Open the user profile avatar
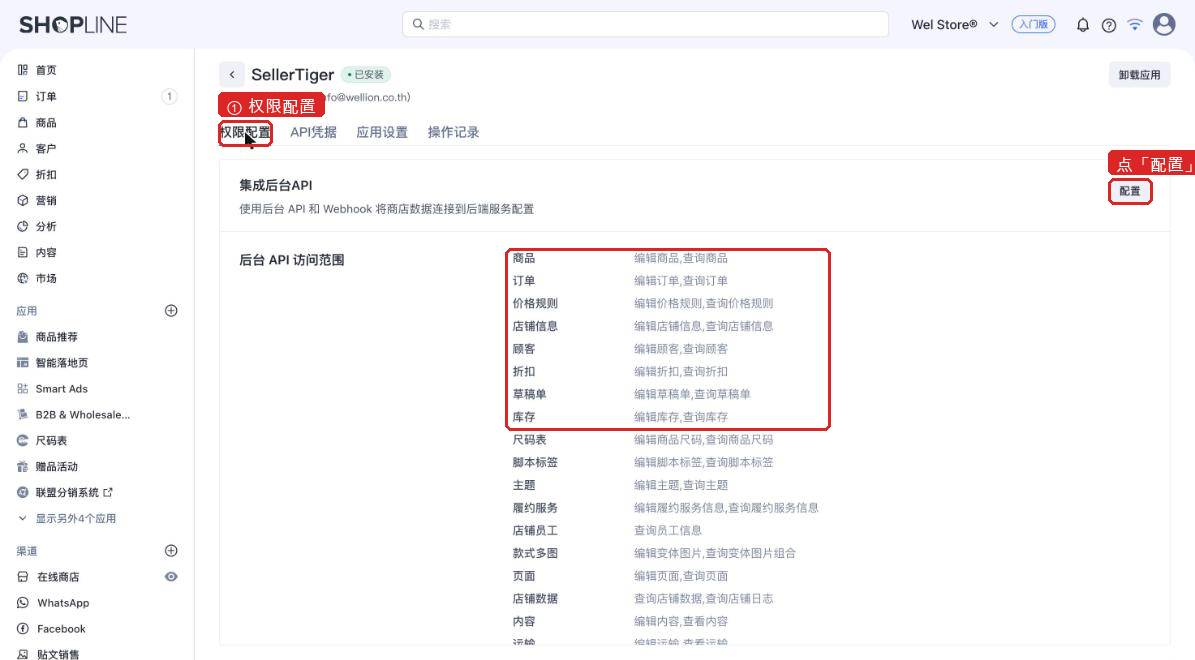This screenshot has width=1195, height=660. [x=1164, y=24]
